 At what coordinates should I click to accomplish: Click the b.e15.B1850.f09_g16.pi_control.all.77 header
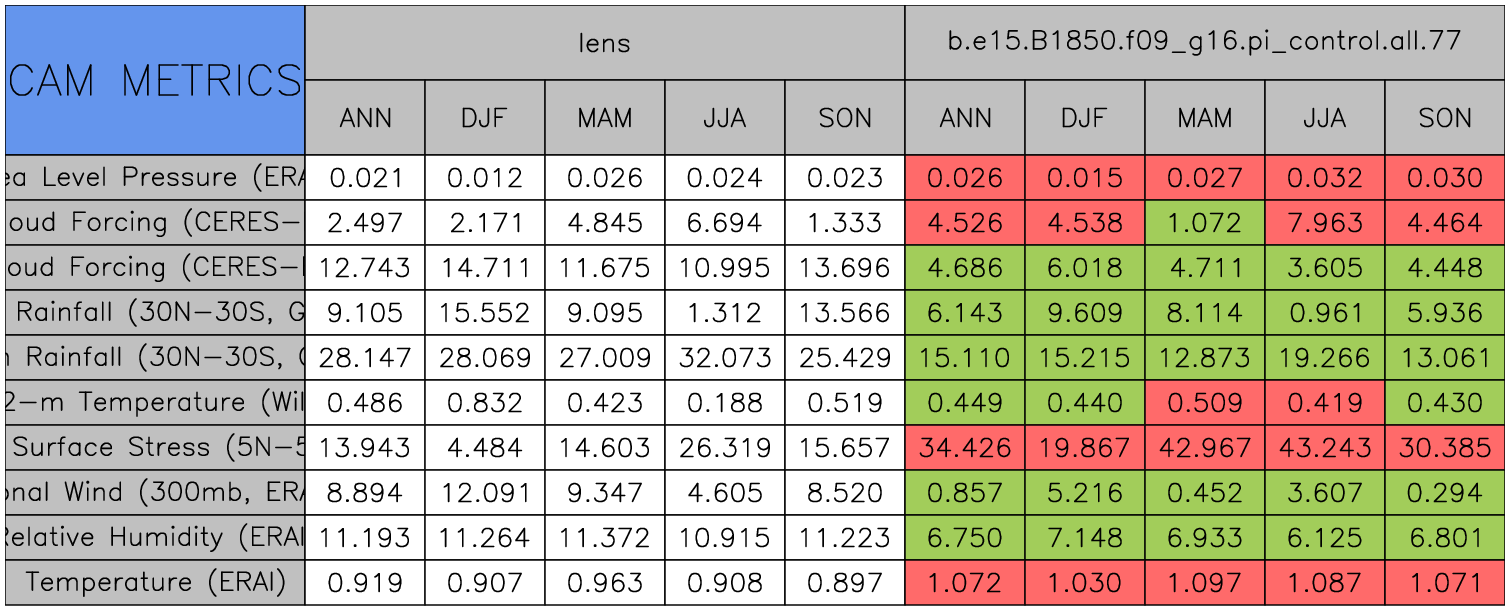[1204, 42]
